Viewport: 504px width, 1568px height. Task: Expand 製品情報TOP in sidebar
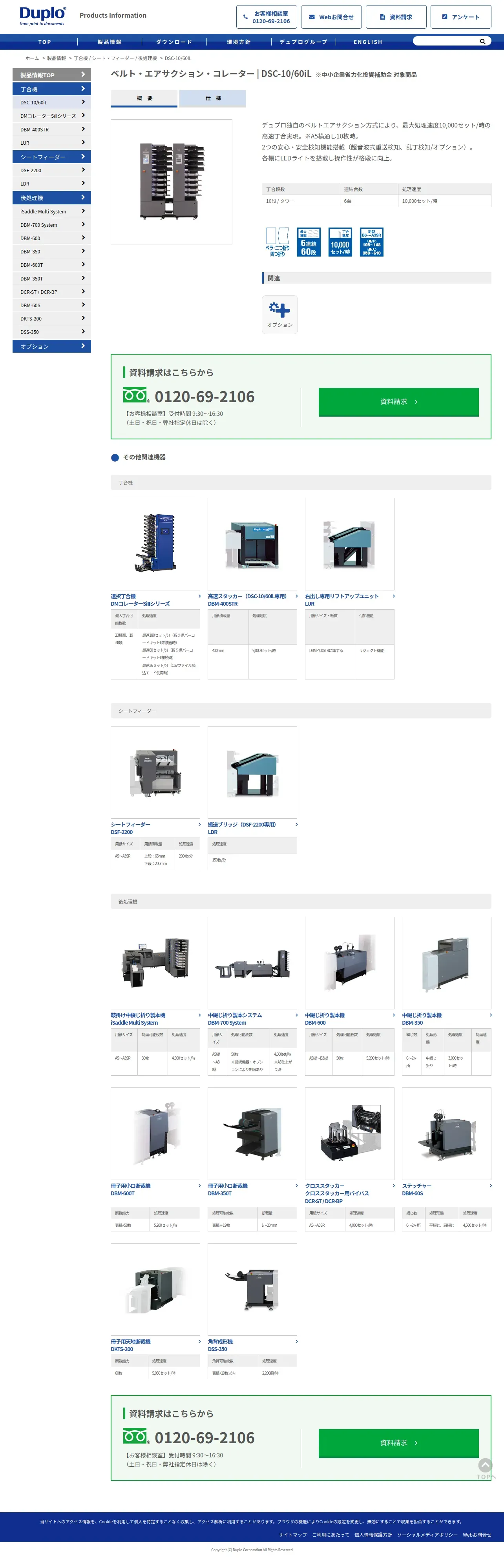pos(52,75)
